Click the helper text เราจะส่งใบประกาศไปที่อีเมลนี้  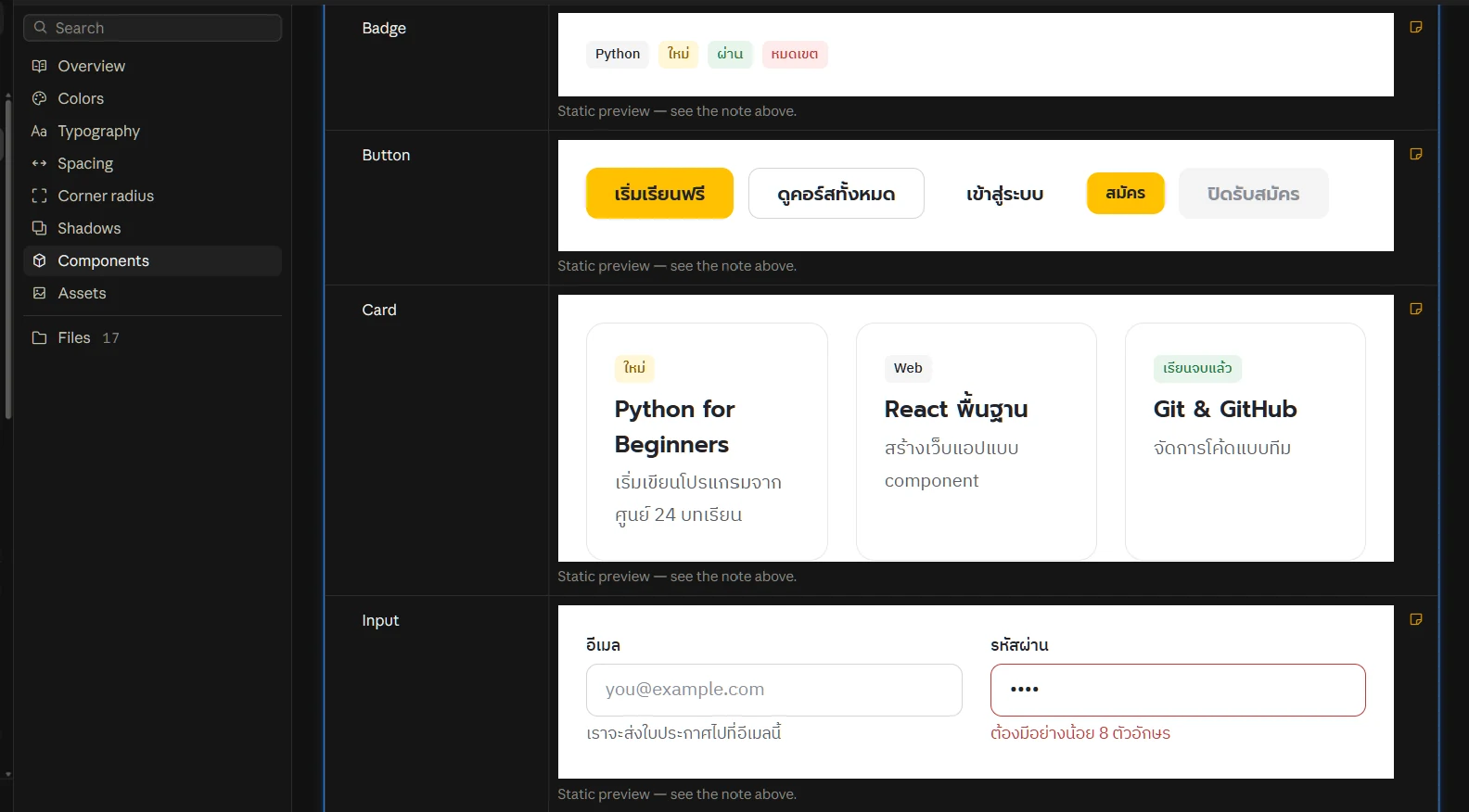pos(684,733)
